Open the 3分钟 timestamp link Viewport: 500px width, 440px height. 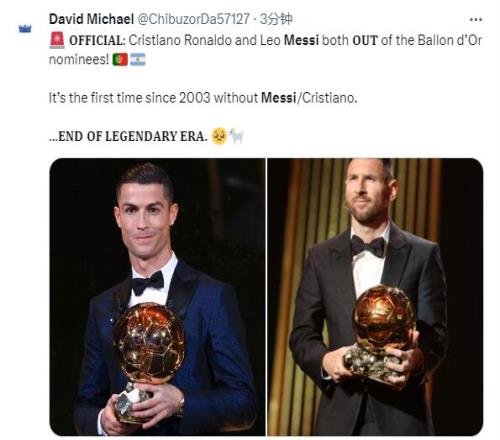click(x=276, y=19)
